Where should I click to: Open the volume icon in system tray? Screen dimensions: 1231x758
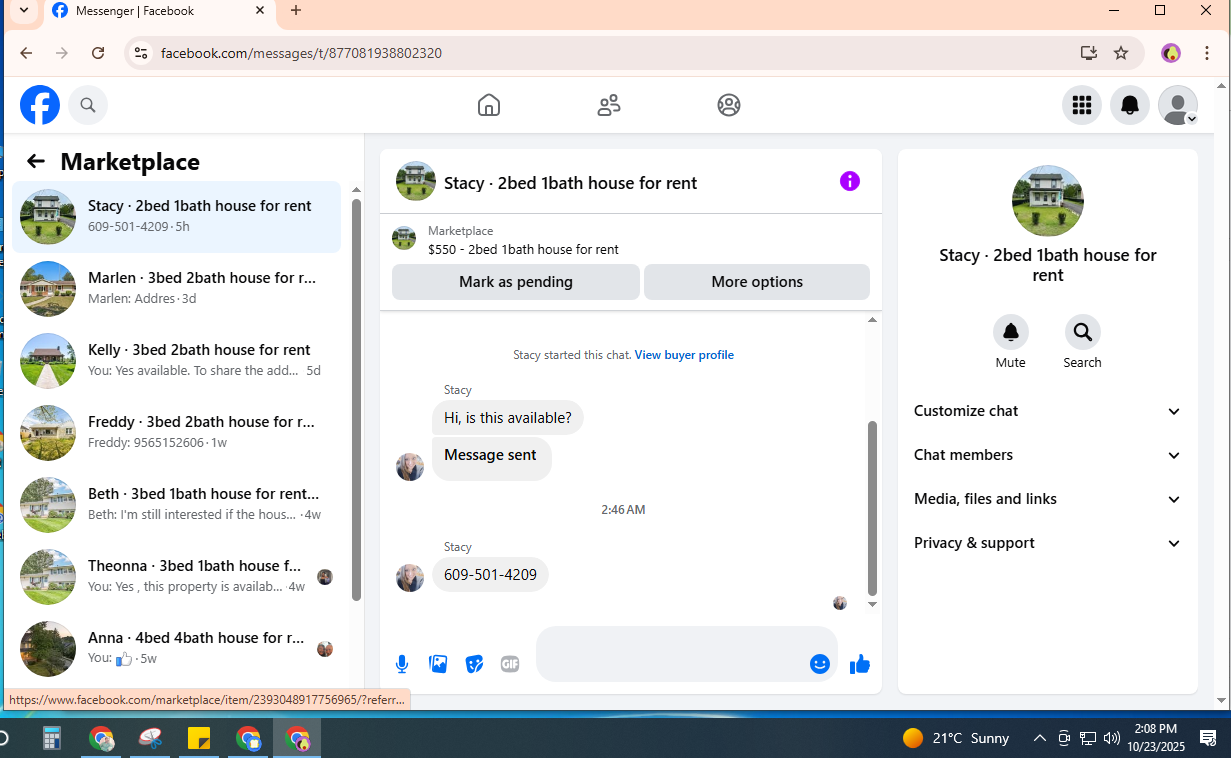click(1112, 739)
